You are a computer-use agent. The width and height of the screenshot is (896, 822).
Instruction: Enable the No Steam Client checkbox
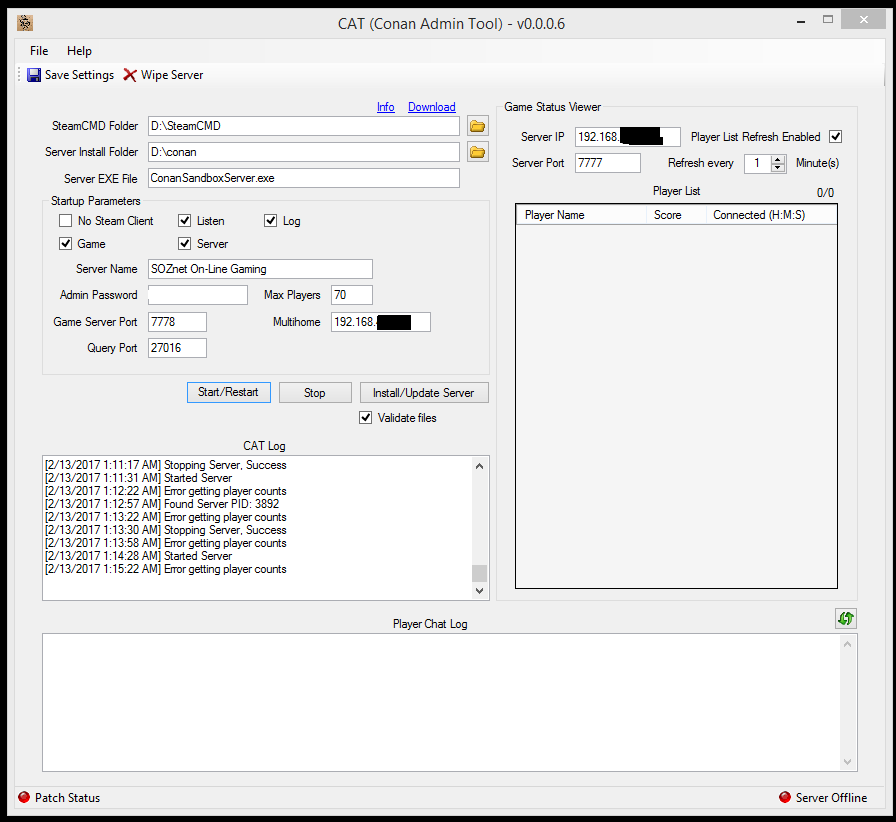(66, 221)
